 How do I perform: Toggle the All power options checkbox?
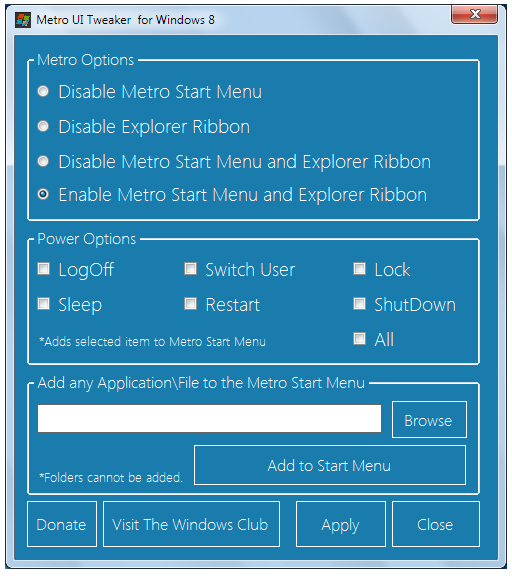pos(359,339)
